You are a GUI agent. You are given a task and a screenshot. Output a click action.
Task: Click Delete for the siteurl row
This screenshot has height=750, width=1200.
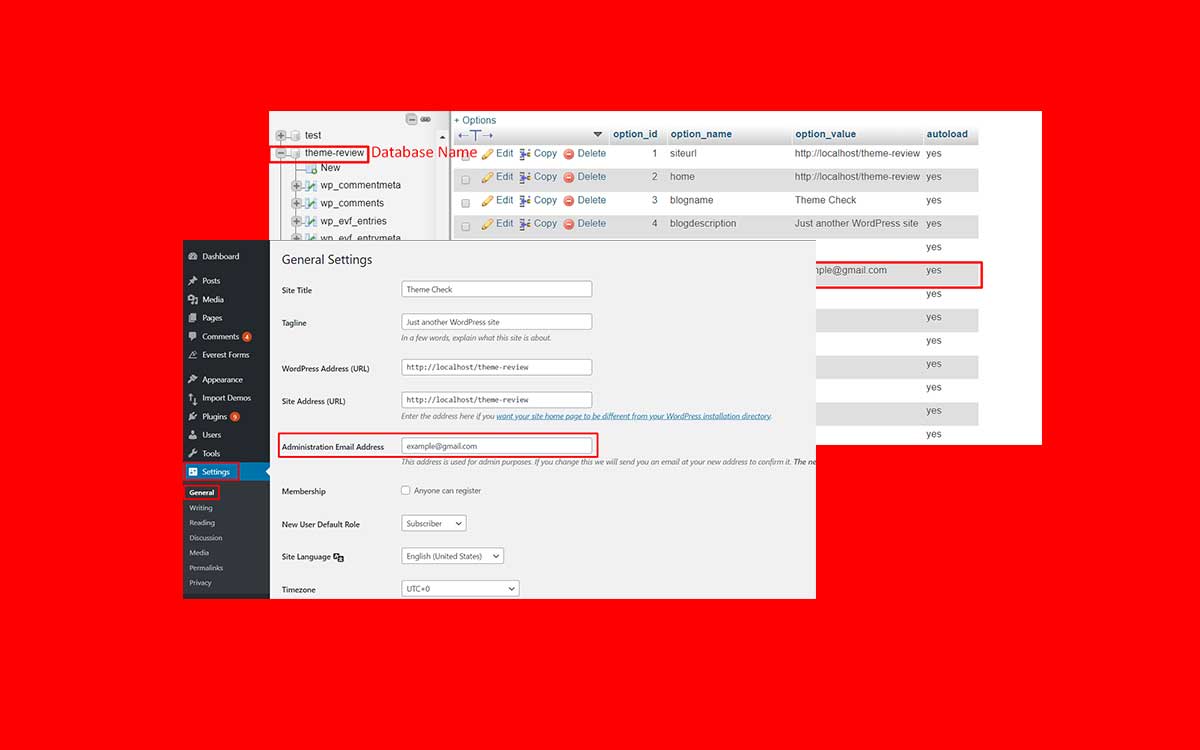(x=585, y=154)
